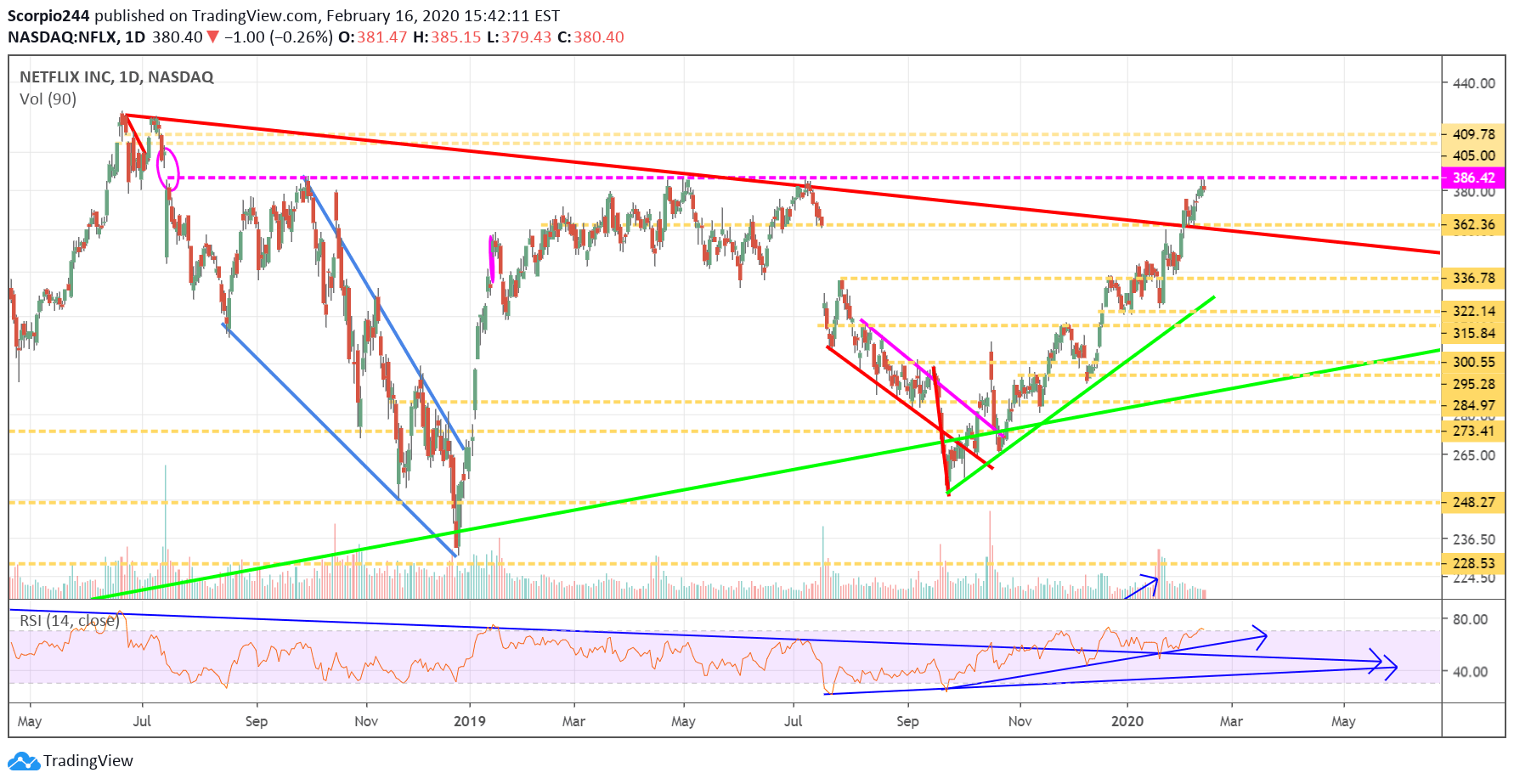Click the high price value 385.15

[x=456, y=37]
